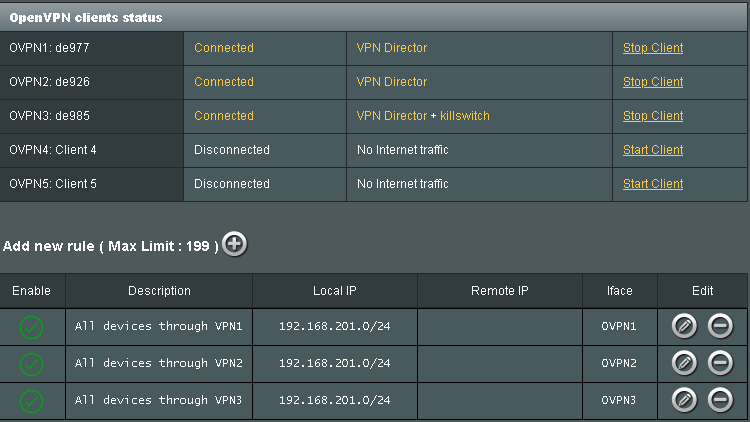Select the Description column header

[159, 291]
